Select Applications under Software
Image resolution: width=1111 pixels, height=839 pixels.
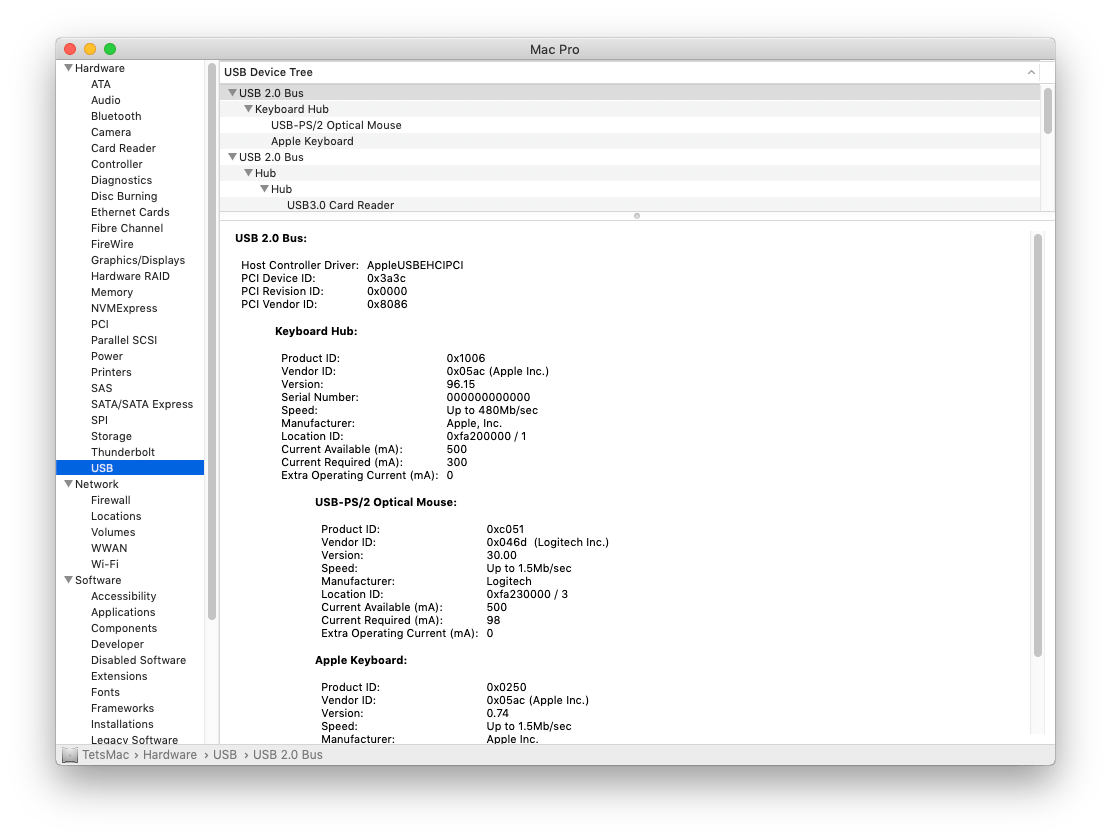124,612
